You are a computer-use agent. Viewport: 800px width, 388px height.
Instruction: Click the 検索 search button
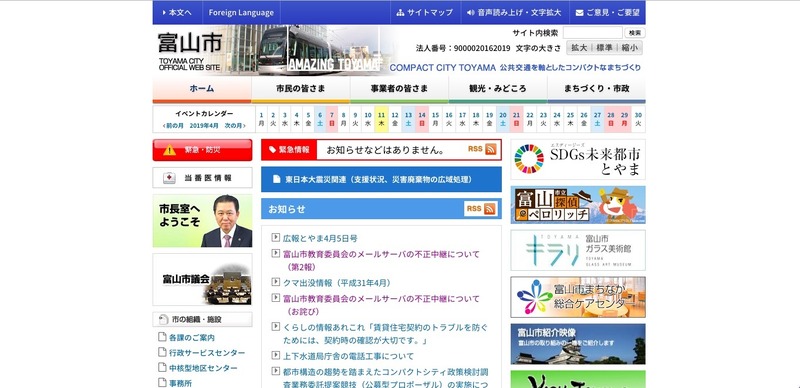tap(634, 33)
